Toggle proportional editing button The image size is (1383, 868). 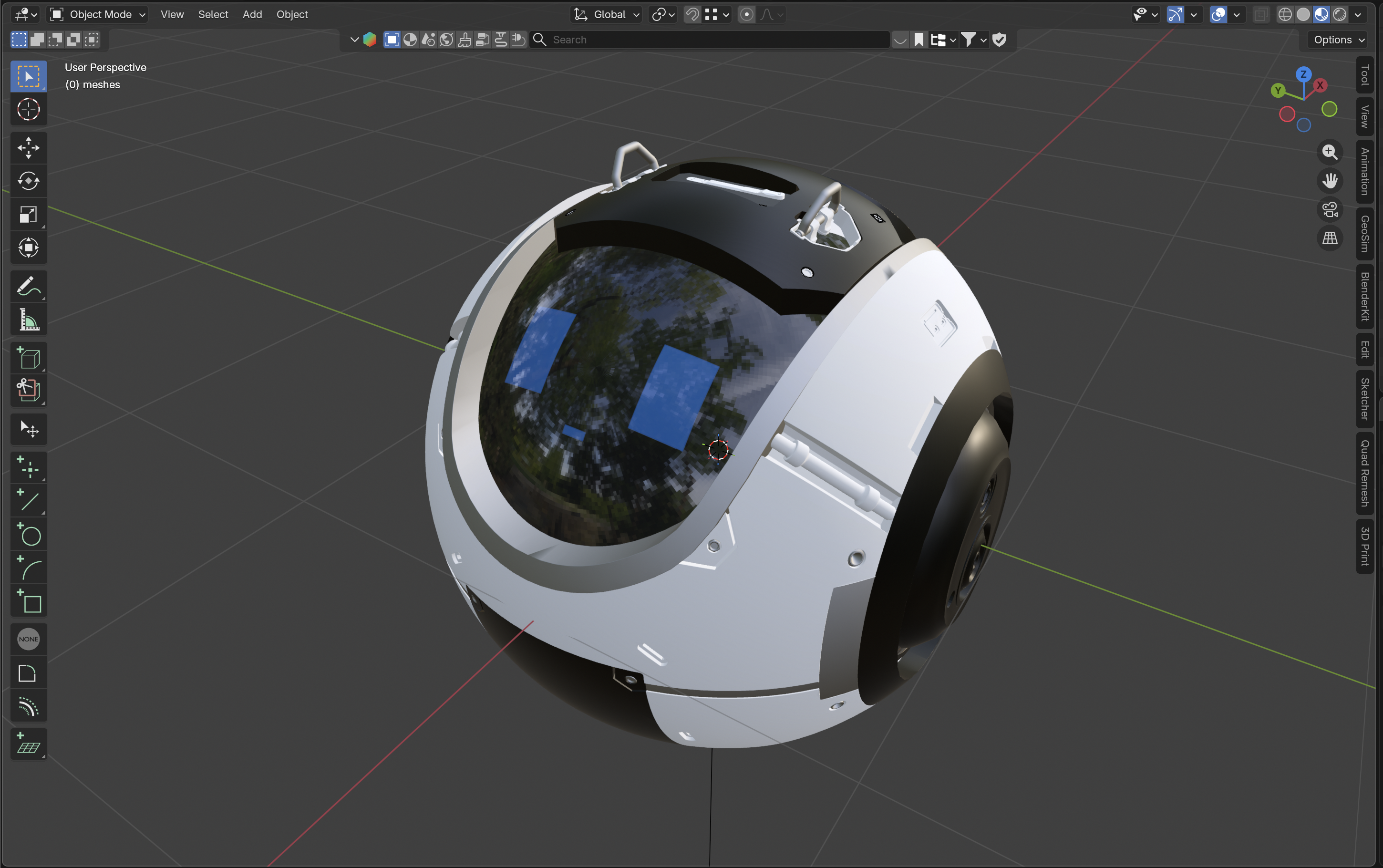746,14
